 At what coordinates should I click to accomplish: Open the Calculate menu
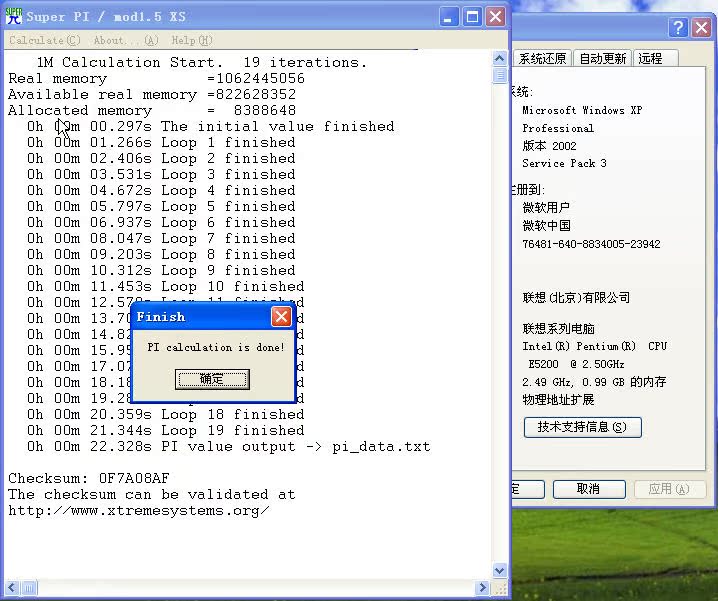[x=45, y=41]
